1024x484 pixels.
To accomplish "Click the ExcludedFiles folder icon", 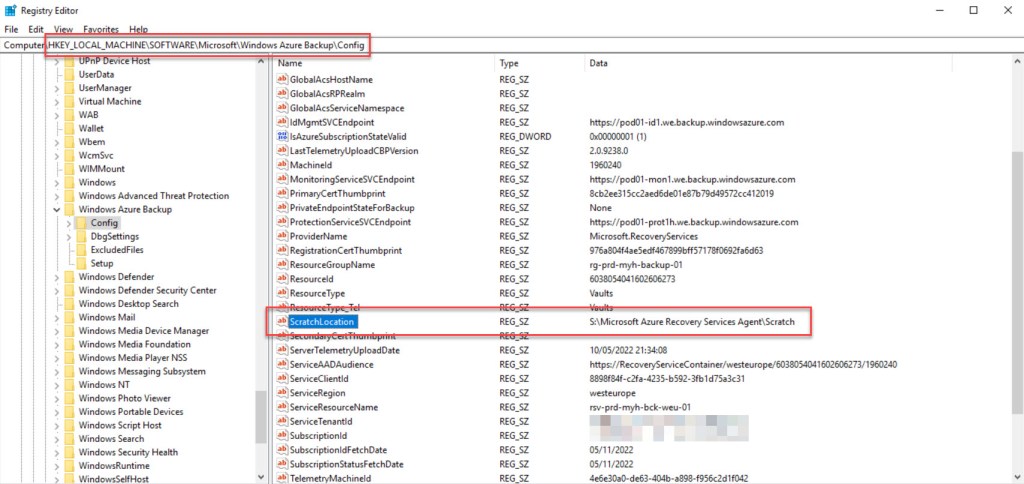I will [81, 250].
